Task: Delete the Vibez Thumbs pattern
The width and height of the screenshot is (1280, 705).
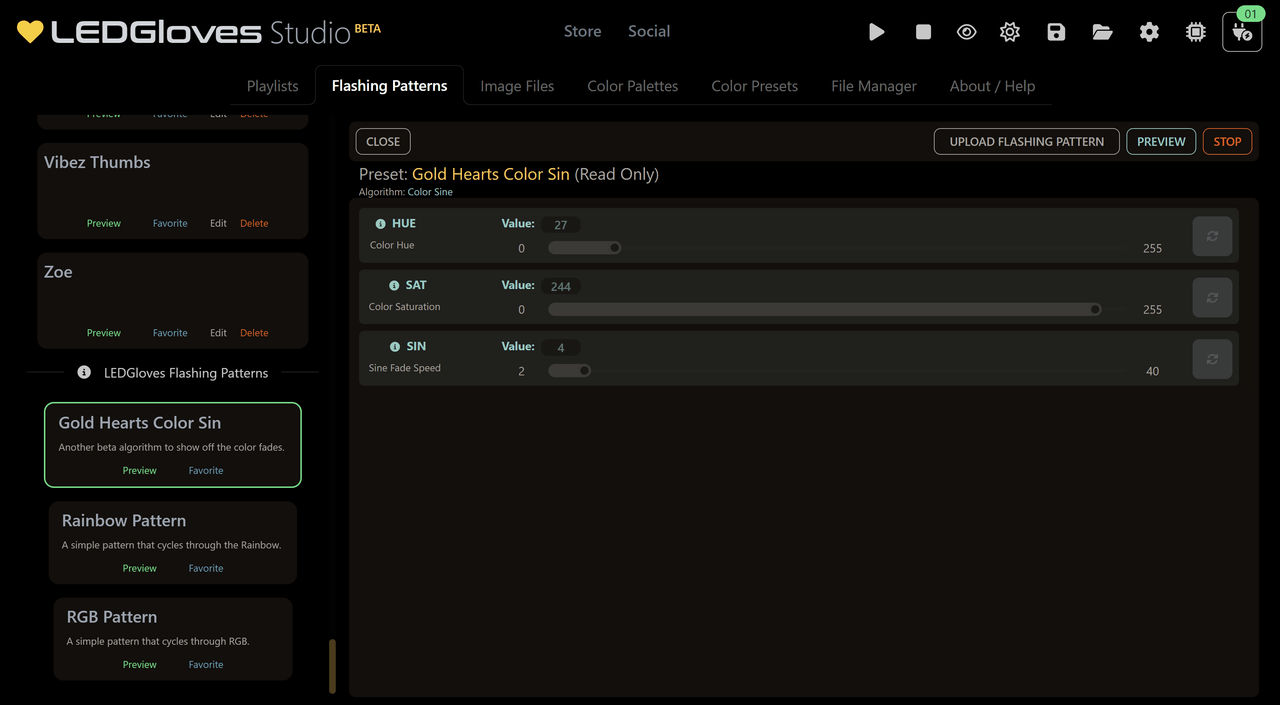Action: pyautogui.click(x=254, y=223)
